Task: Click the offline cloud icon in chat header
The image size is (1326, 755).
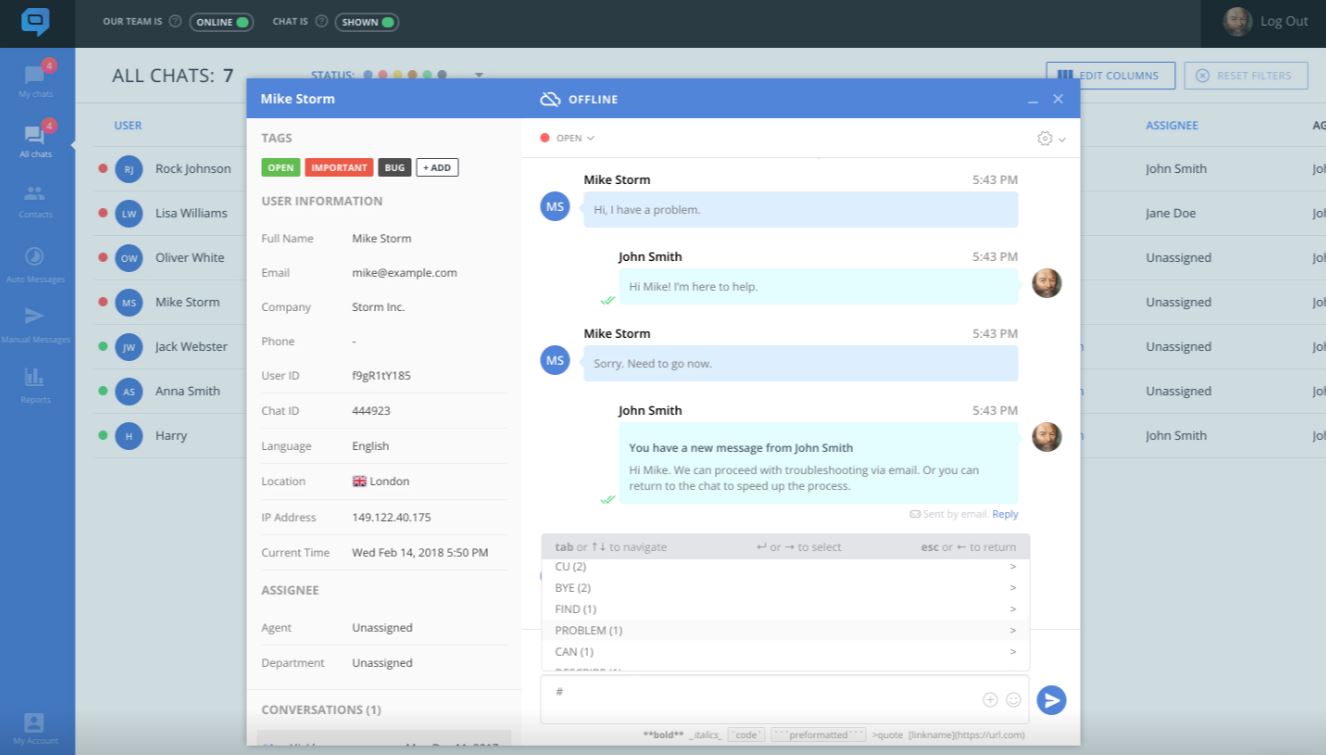Action: pos(550,99)
